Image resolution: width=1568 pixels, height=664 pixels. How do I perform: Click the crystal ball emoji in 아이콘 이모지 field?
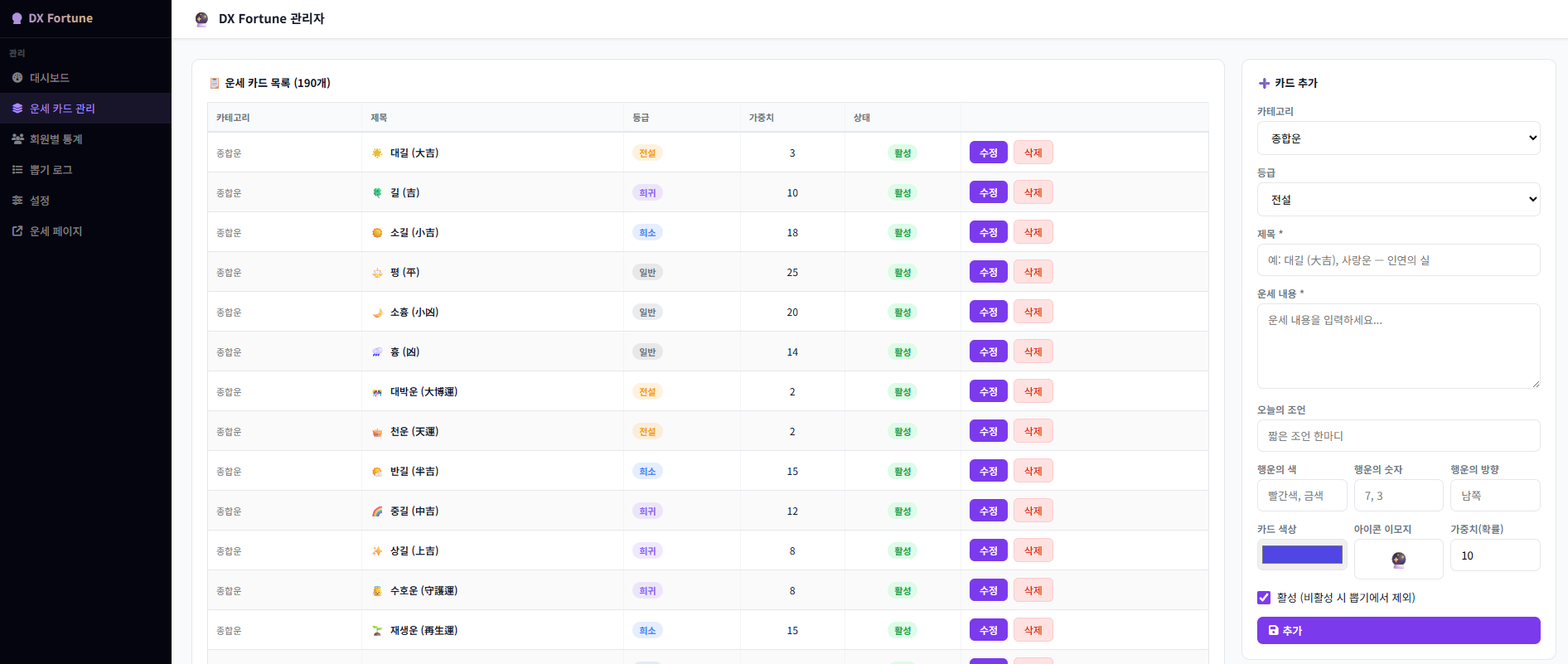(1398, 559)
